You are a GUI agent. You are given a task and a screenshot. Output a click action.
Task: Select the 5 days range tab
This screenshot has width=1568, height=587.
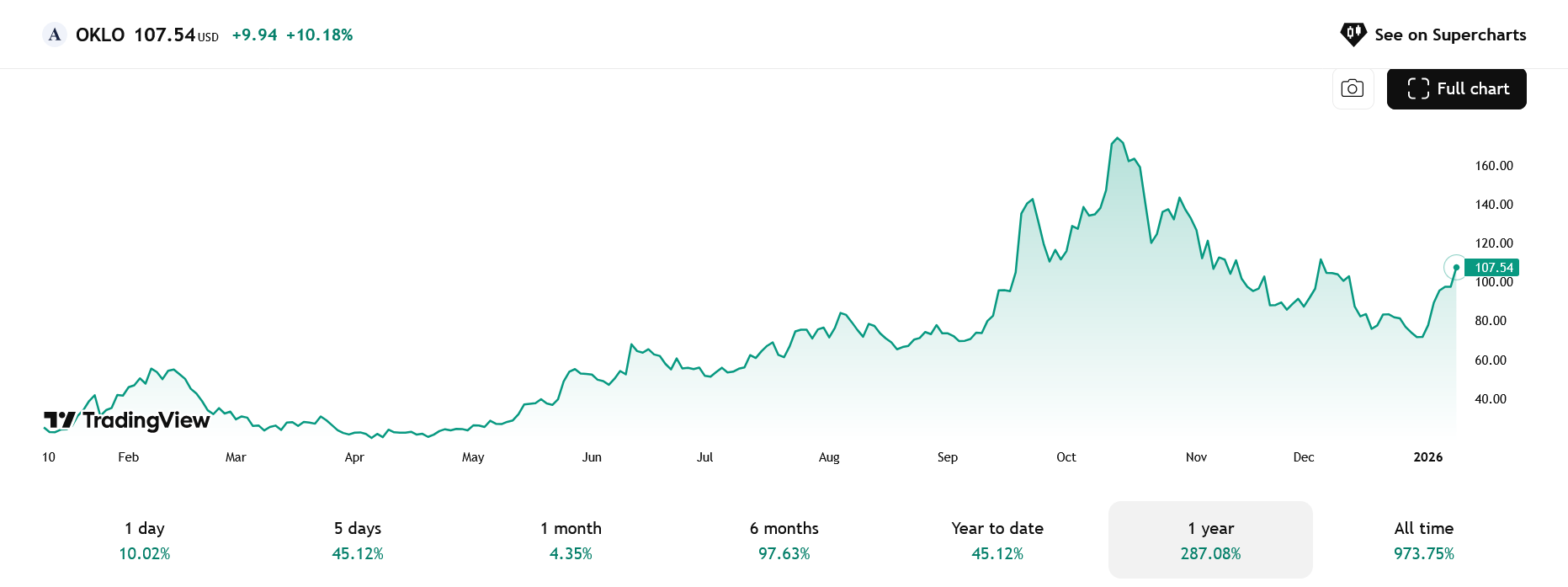358,540
